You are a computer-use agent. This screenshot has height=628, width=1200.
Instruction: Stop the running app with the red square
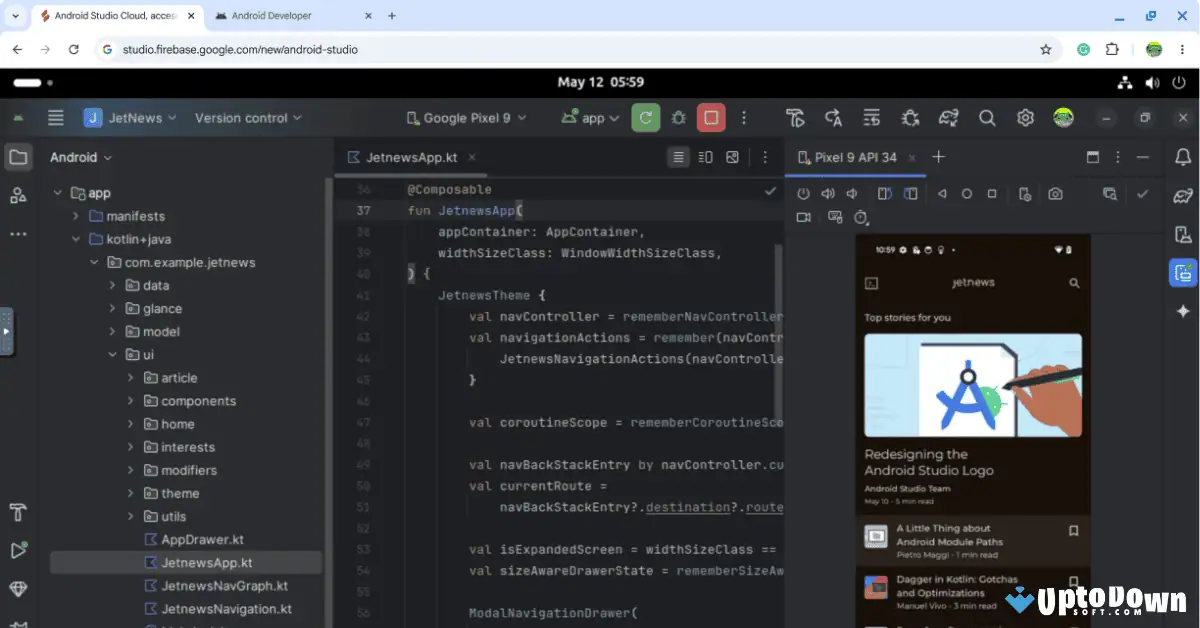click(x=711, y=117)
